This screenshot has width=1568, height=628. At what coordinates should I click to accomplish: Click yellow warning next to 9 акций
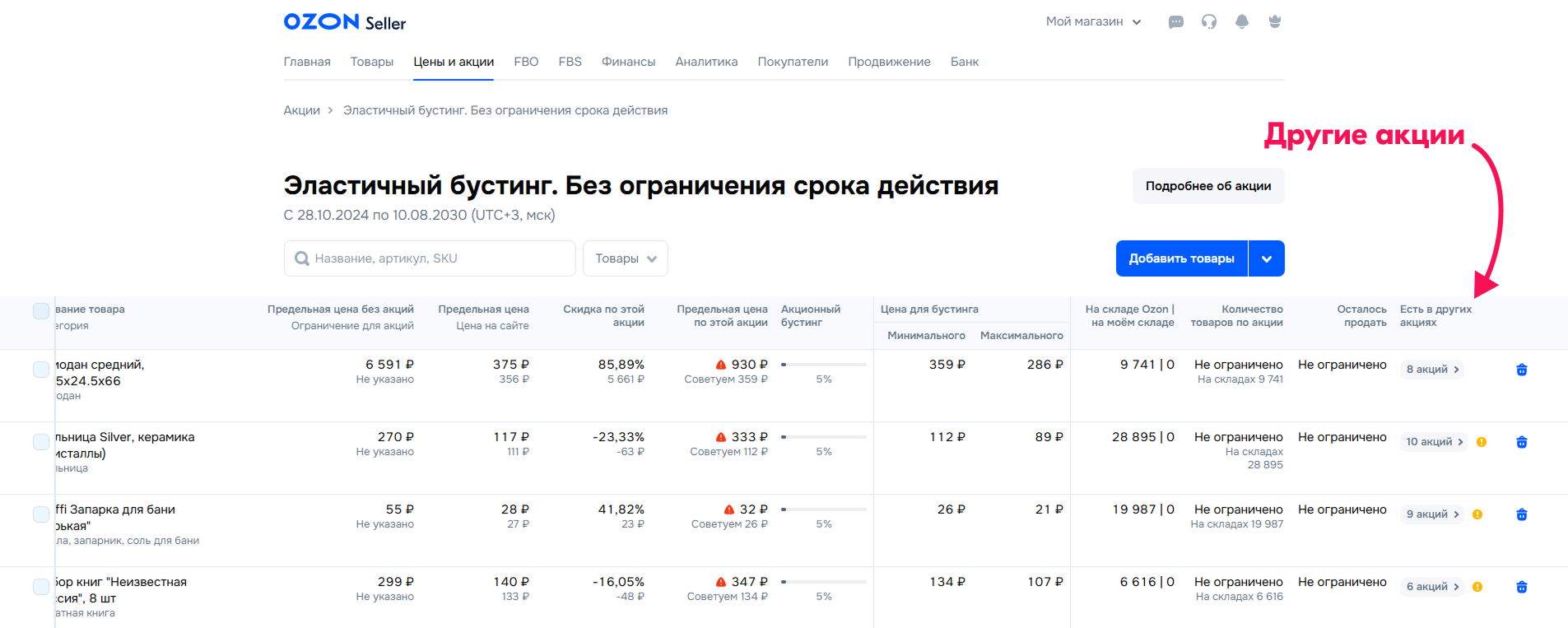pyautogui.click(x=1477, y=514)
